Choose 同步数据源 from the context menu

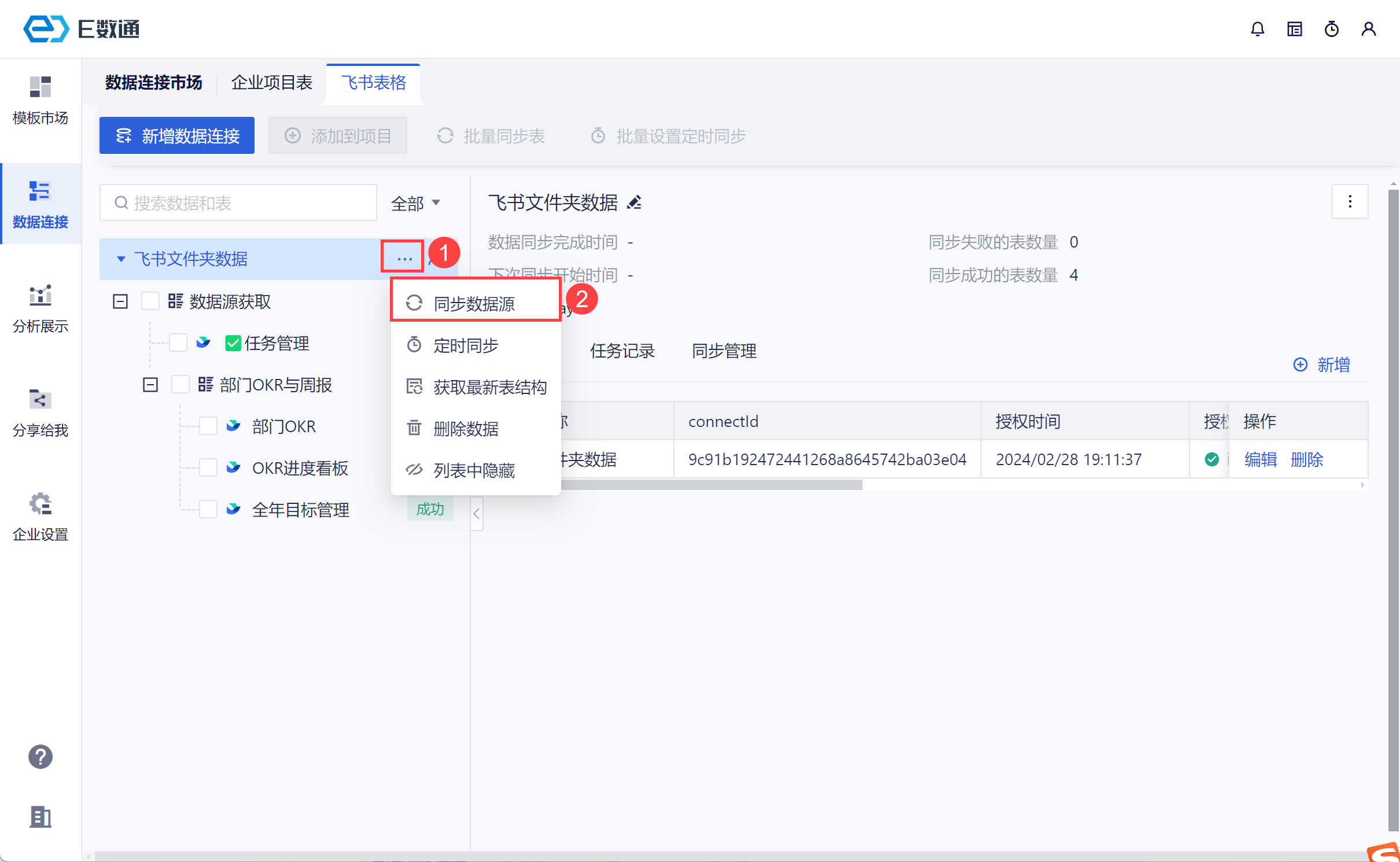pyautogui.click(x=474, y=303)
